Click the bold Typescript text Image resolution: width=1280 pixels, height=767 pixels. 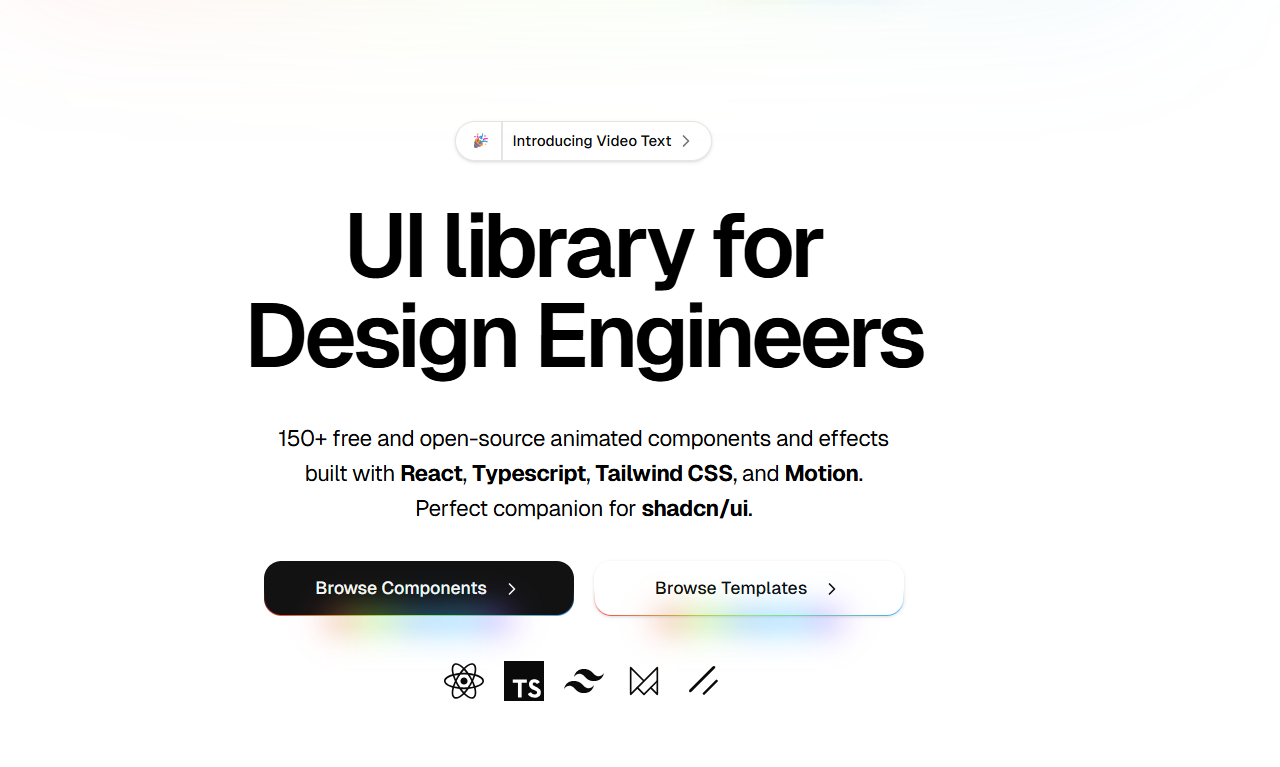(529, 474)
